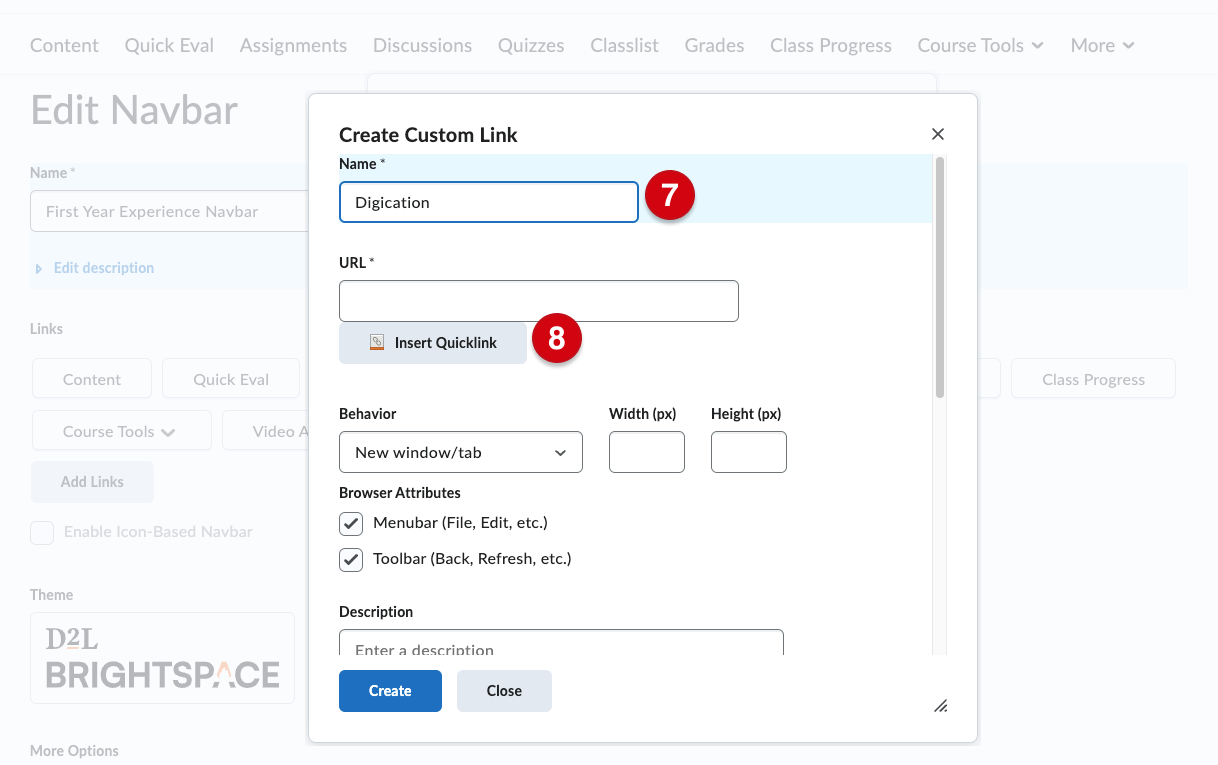Open Content in the top navbar
The width and height of the screenshot is (1218, 765).
pos(64,45)
